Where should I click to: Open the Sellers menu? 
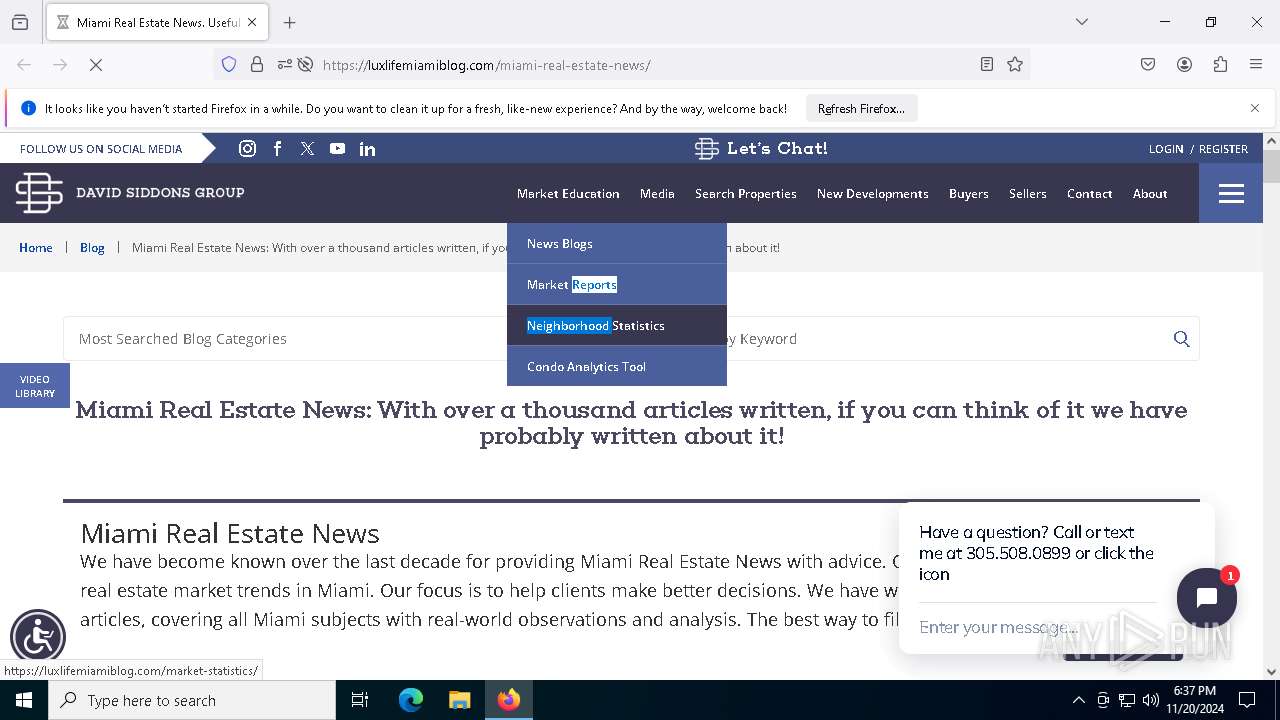(1027, 193)
